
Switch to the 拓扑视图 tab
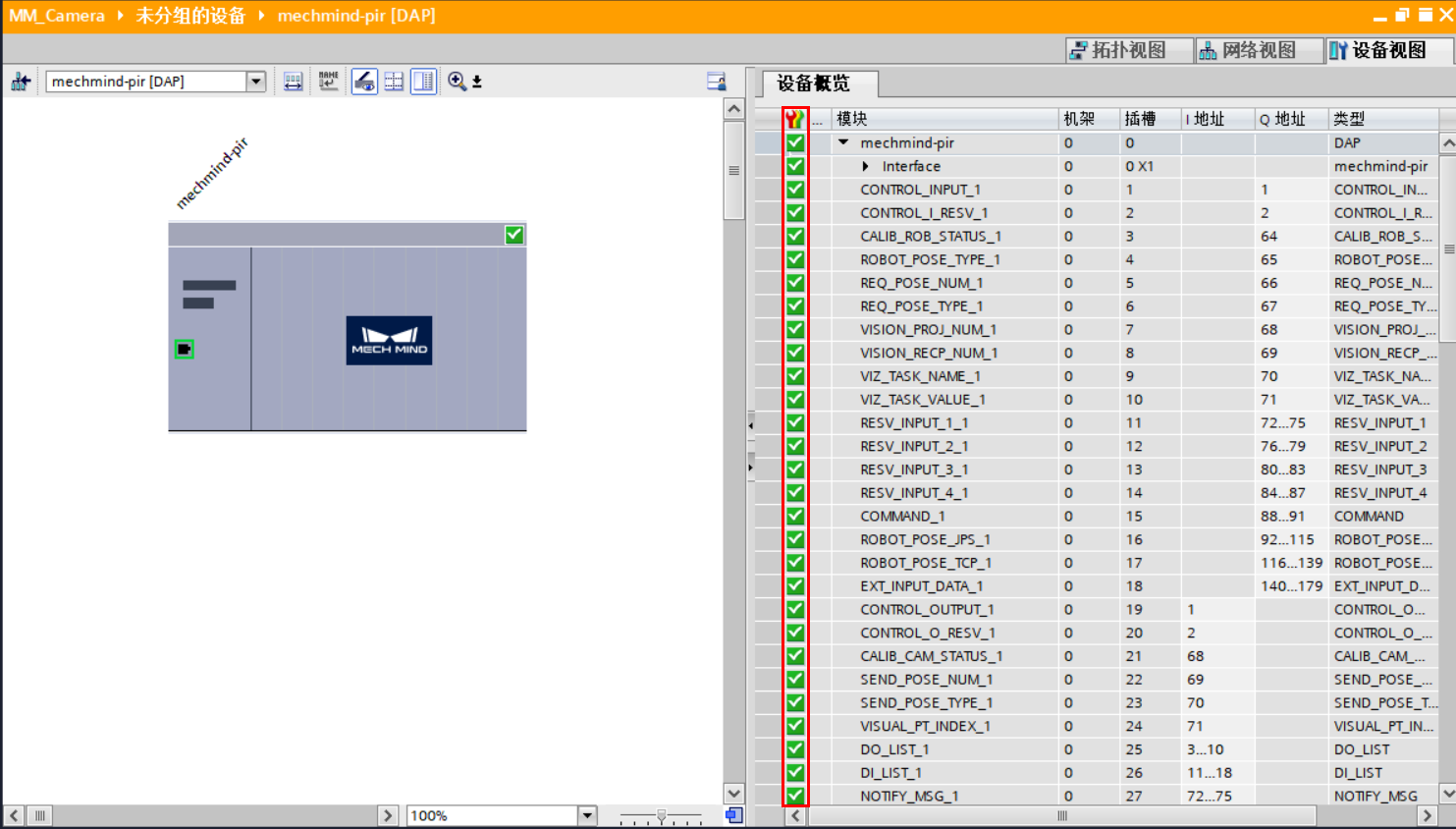tap(1129, 50)
